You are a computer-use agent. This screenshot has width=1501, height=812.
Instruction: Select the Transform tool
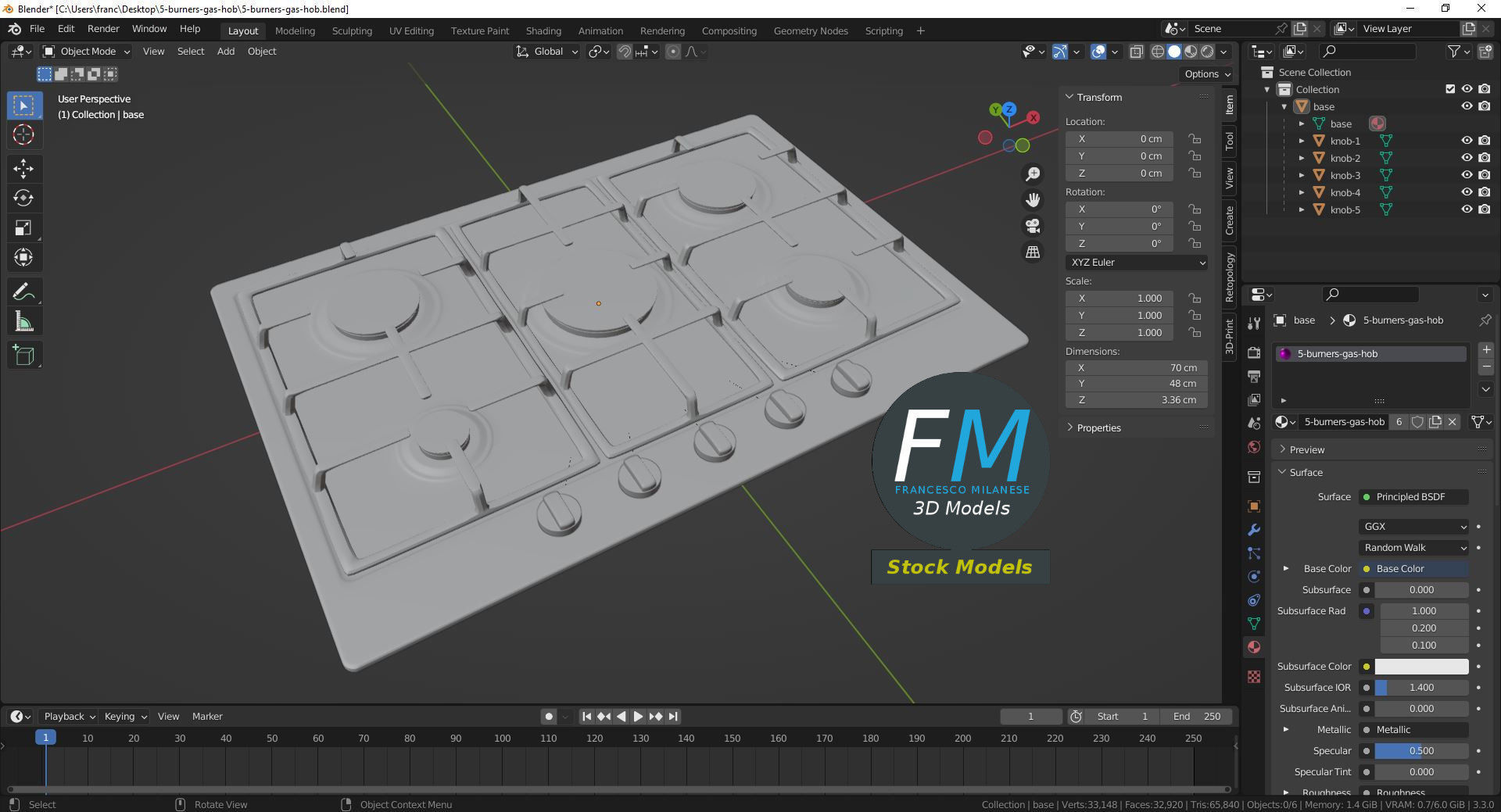coord(23,257)
